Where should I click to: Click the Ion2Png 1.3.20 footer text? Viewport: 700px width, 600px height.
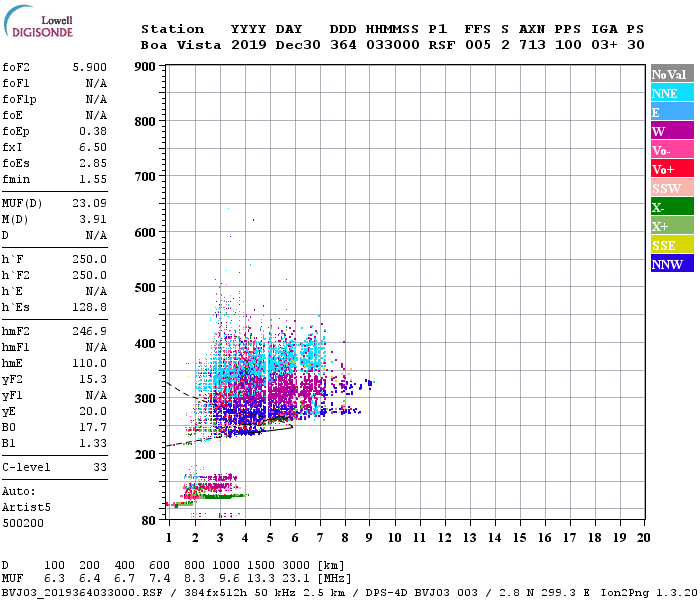click(649, 593)
